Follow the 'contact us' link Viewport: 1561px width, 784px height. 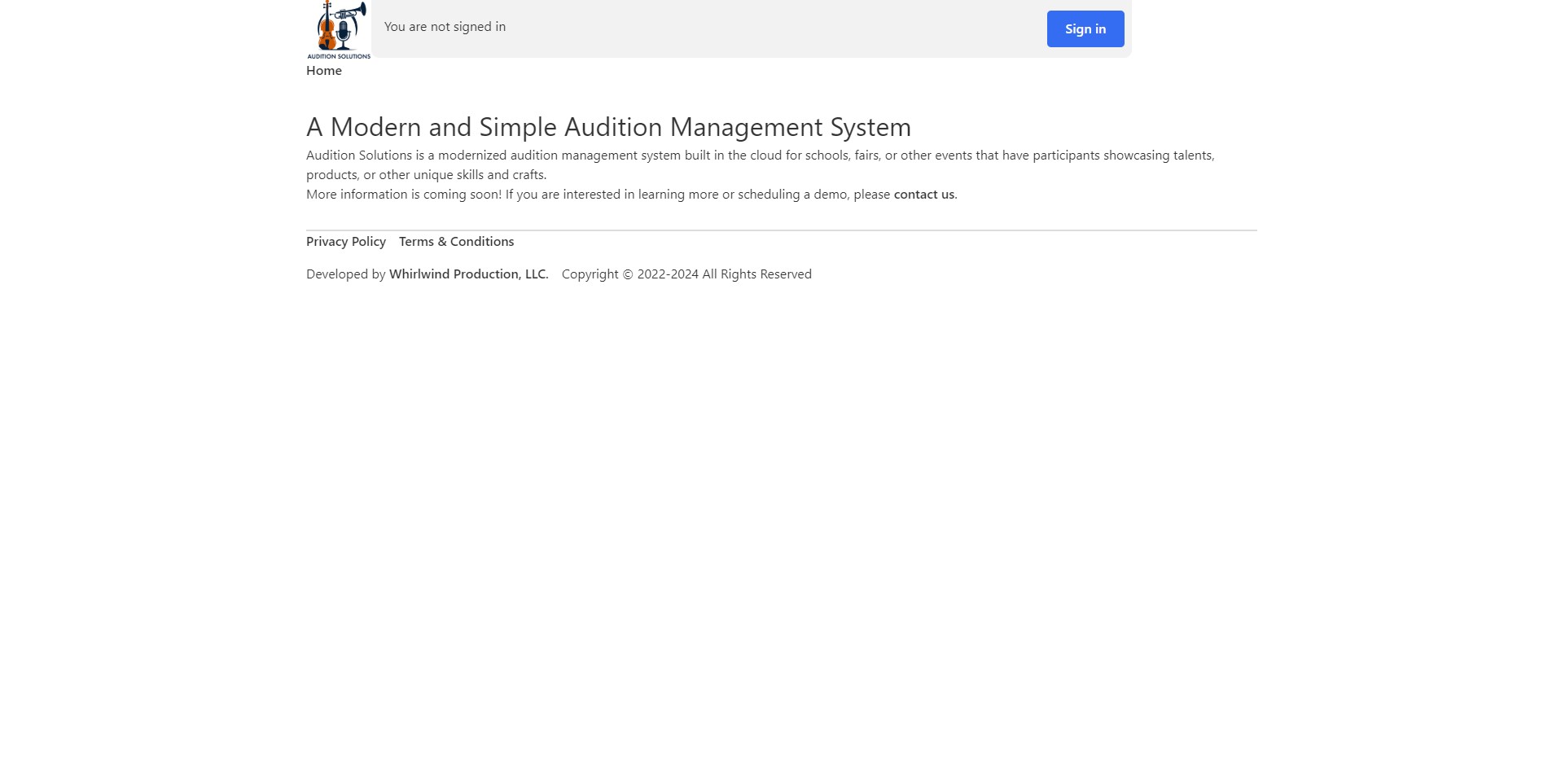(x=923, y=195)
